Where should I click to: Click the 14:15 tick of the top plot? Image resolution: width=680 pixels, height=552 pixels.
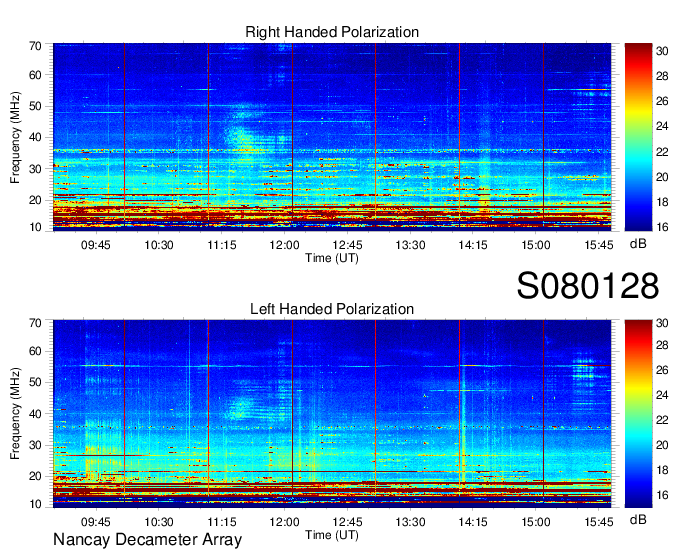tap(473, 245)
